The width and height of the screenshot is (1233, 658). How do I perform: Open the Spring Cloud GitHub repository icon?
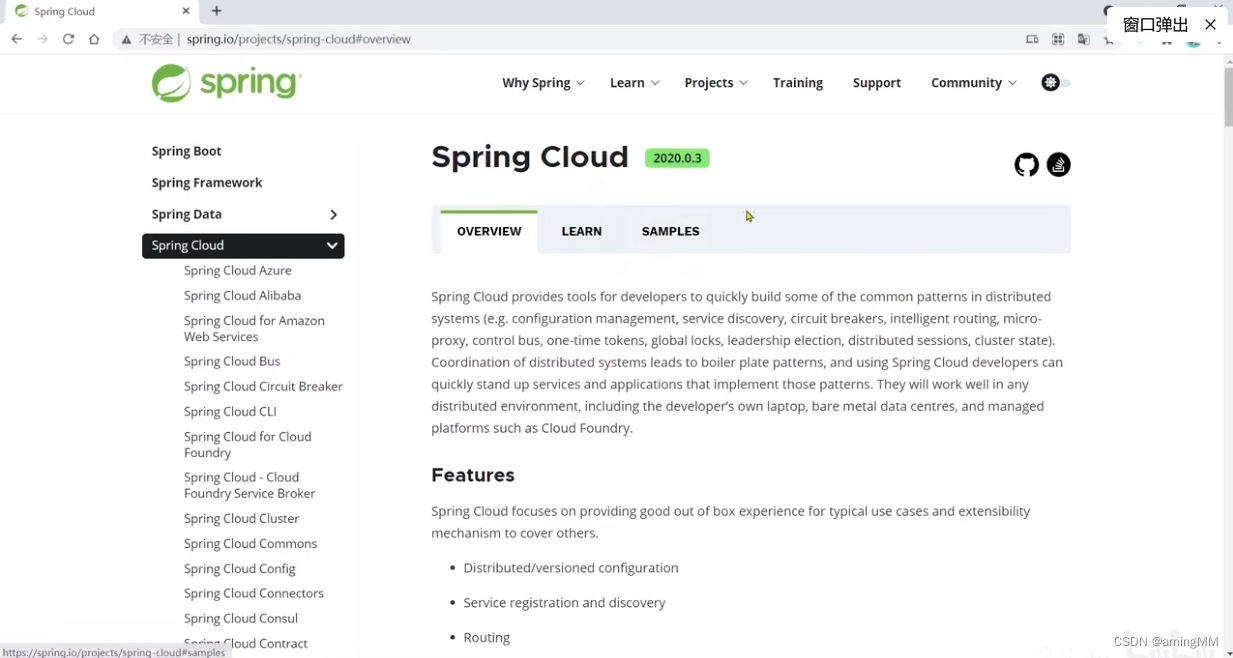pos(1026,165)
